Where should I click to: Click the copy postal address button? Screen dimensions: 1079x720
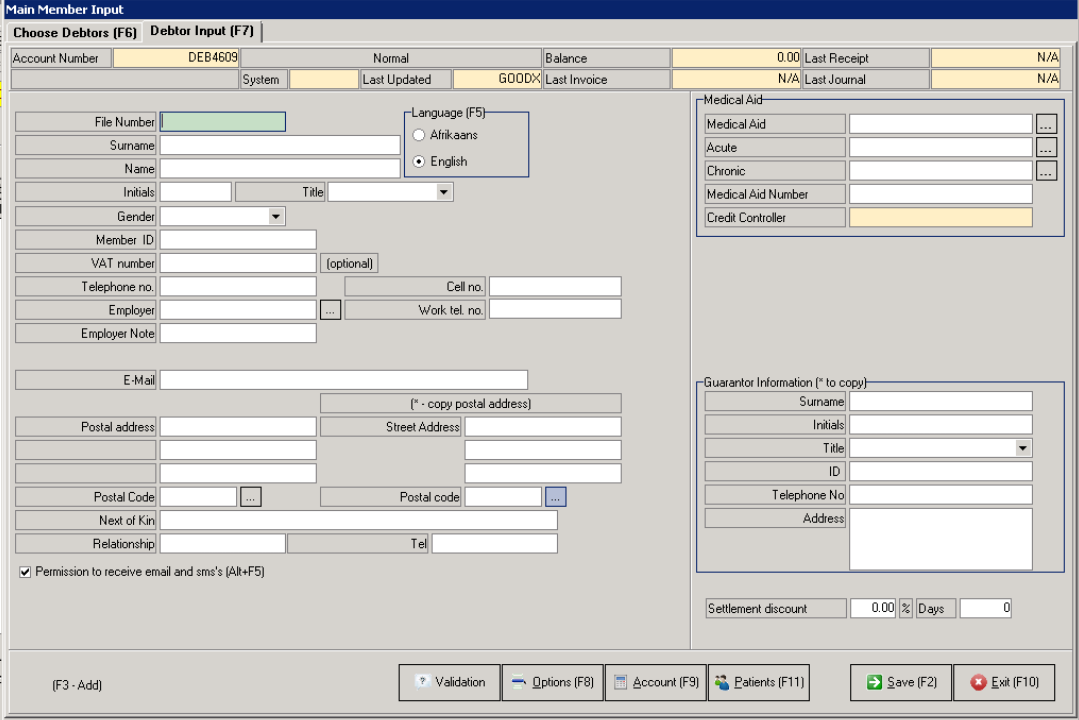[470, 403]
